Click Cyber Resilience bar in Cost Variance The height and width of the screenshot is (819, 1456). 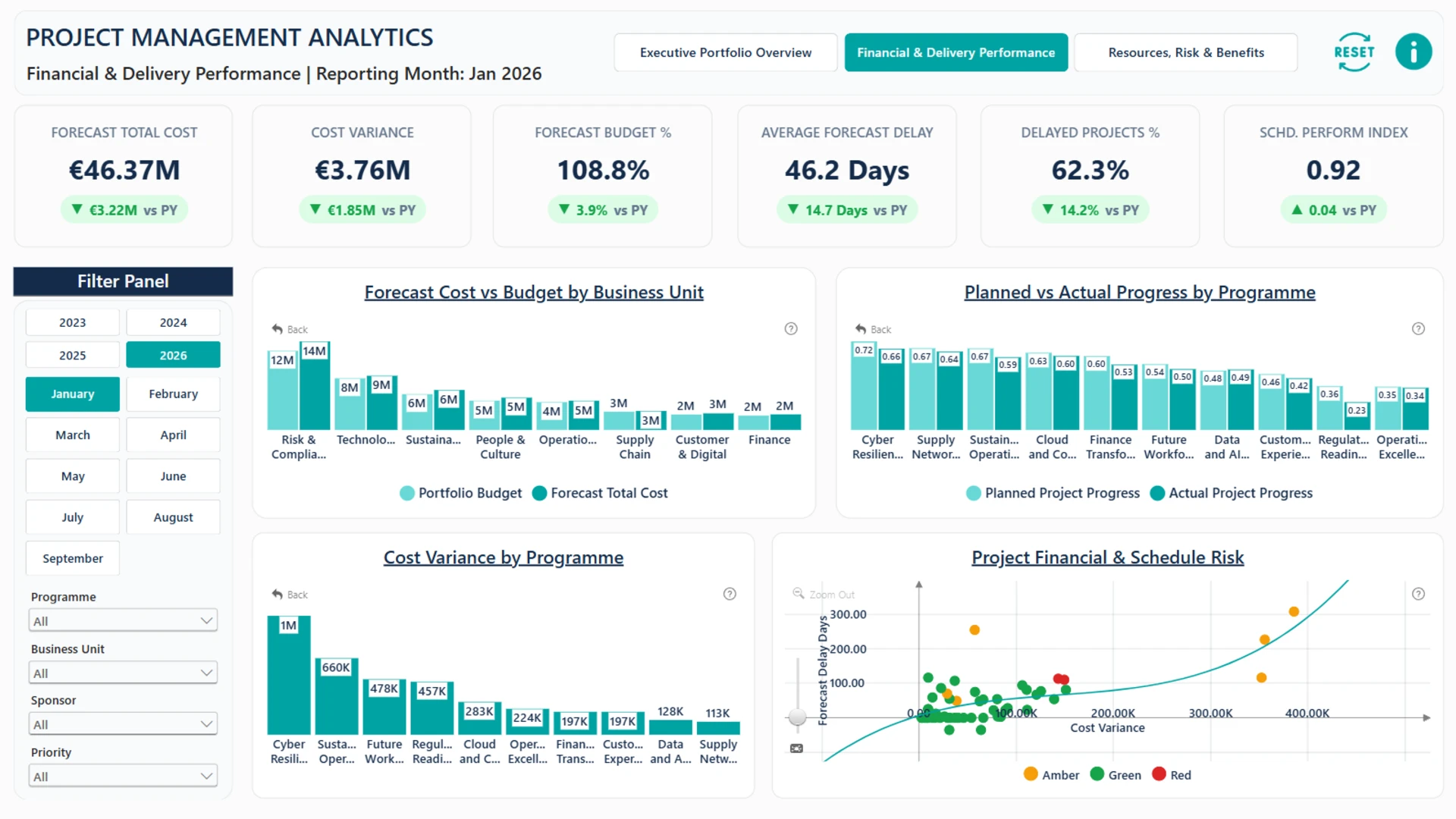coord(289,675)
